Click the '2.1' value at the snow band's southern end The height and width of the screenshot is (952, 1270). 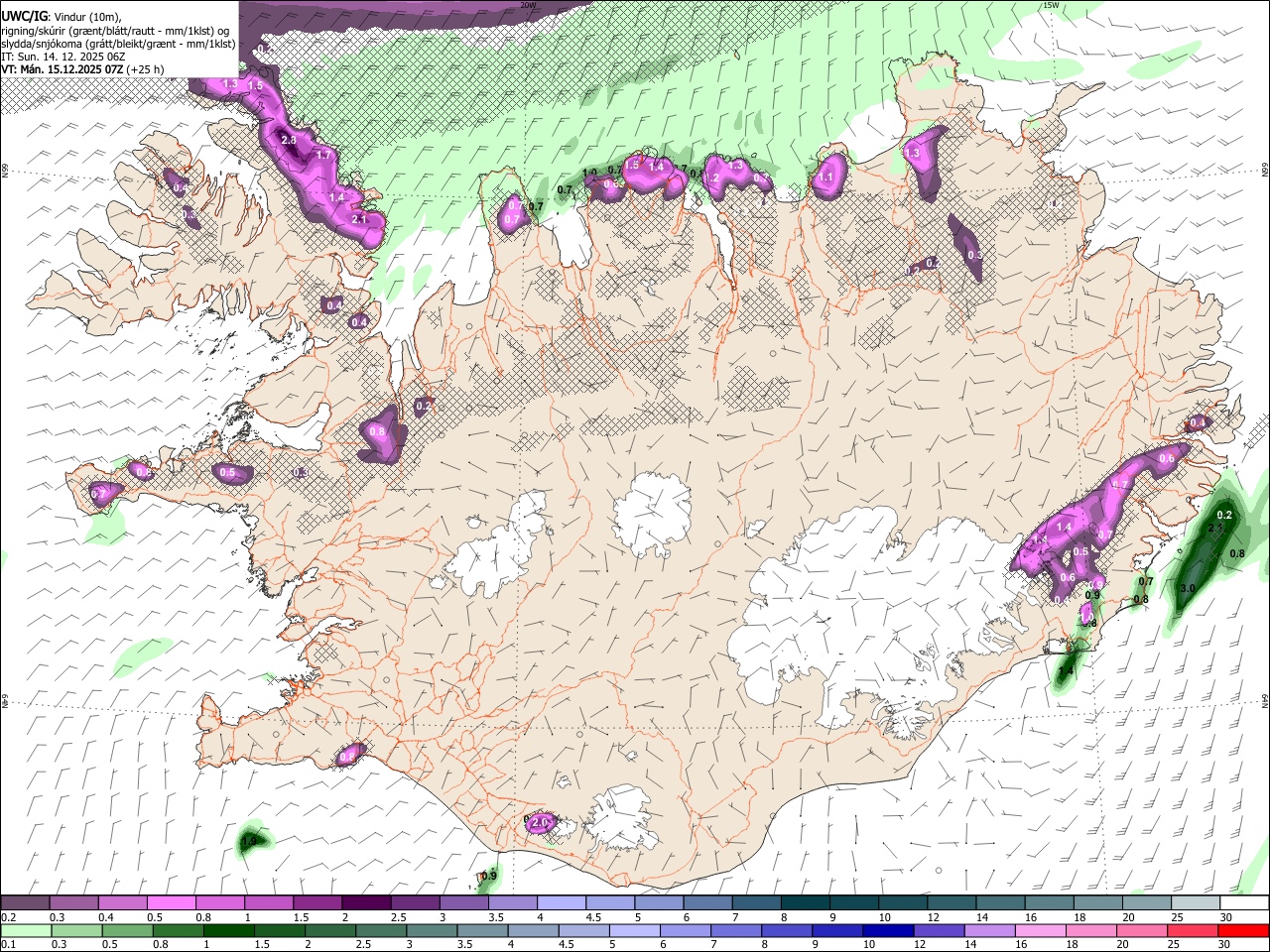(x=360, y=219)
